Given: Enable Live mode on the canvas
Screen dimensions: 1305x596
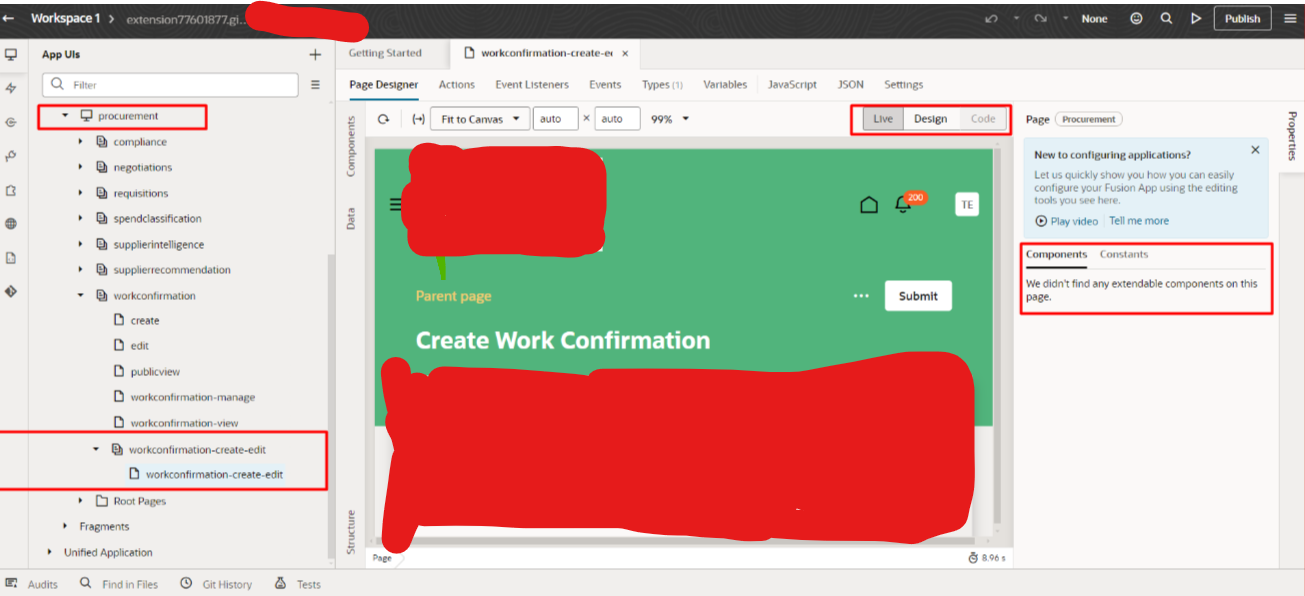Looking at the screenshot, I should click(x=882, y=118).
